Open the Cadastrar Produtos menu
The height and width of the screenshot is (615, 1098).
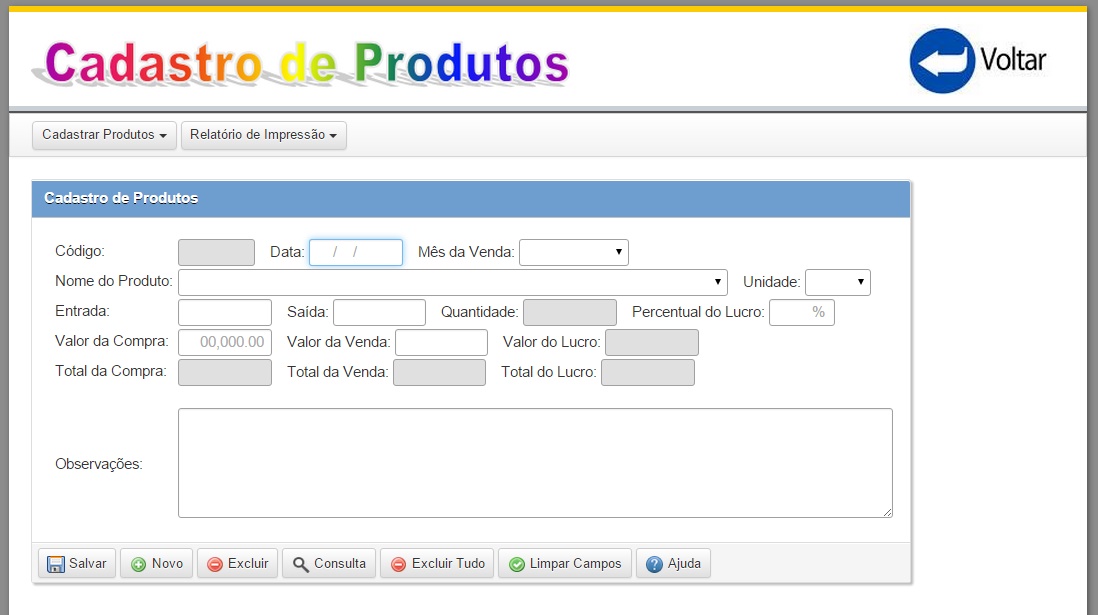click(104, 135)
